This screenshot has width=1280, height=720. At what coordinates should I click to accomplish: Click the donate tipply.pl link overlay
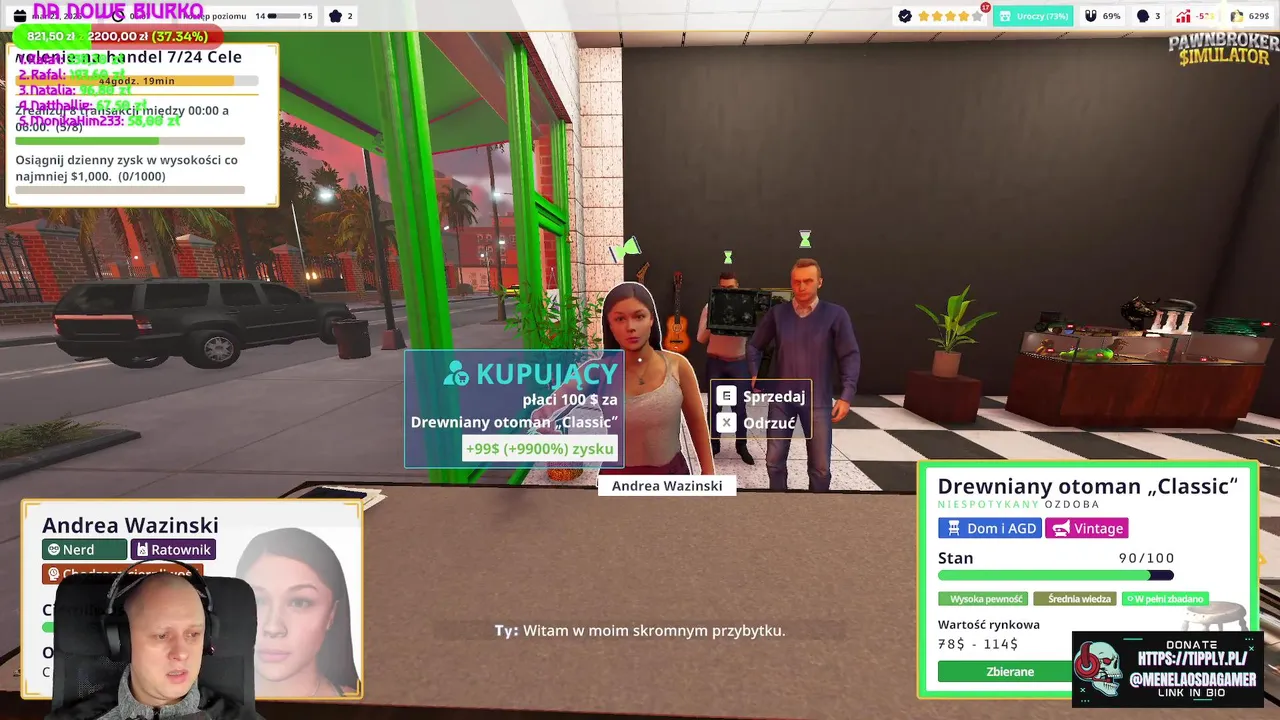coord(1166,669)
